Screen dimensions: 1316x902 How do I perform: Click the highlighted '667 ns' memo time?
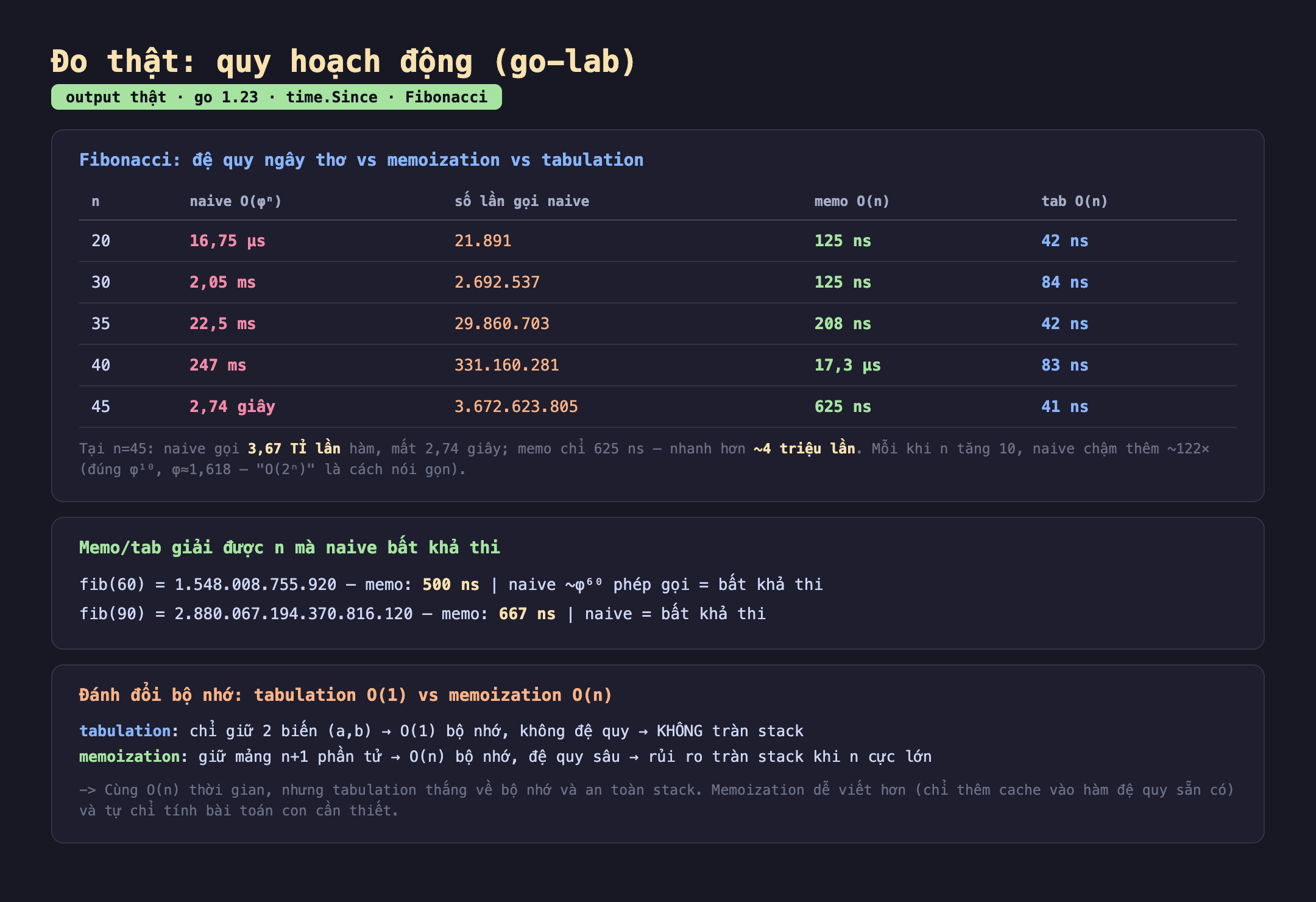coord(527,614)
